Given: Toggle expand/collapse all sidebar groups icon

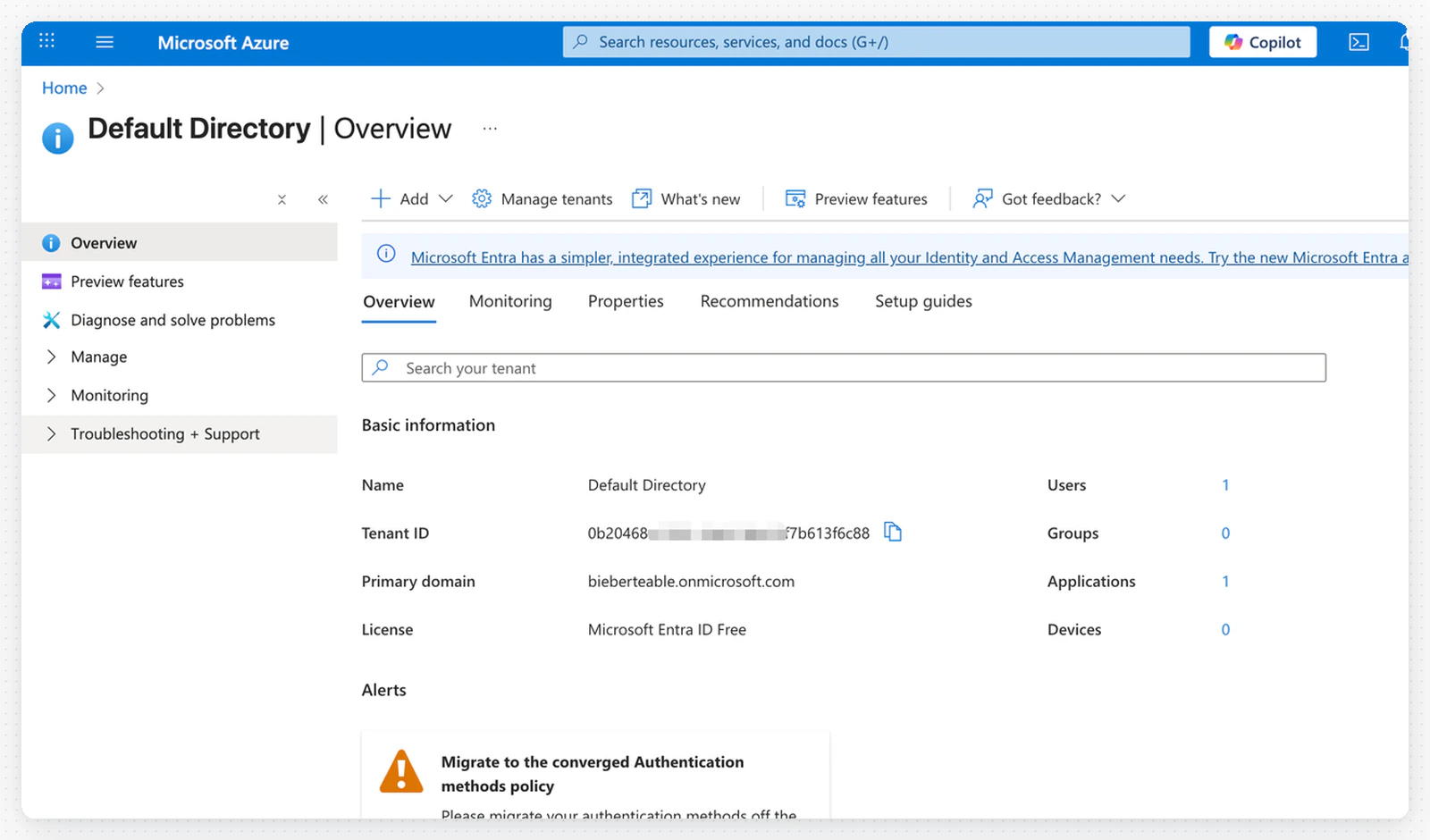Looking at the screenshot, I should click(282, 199).
